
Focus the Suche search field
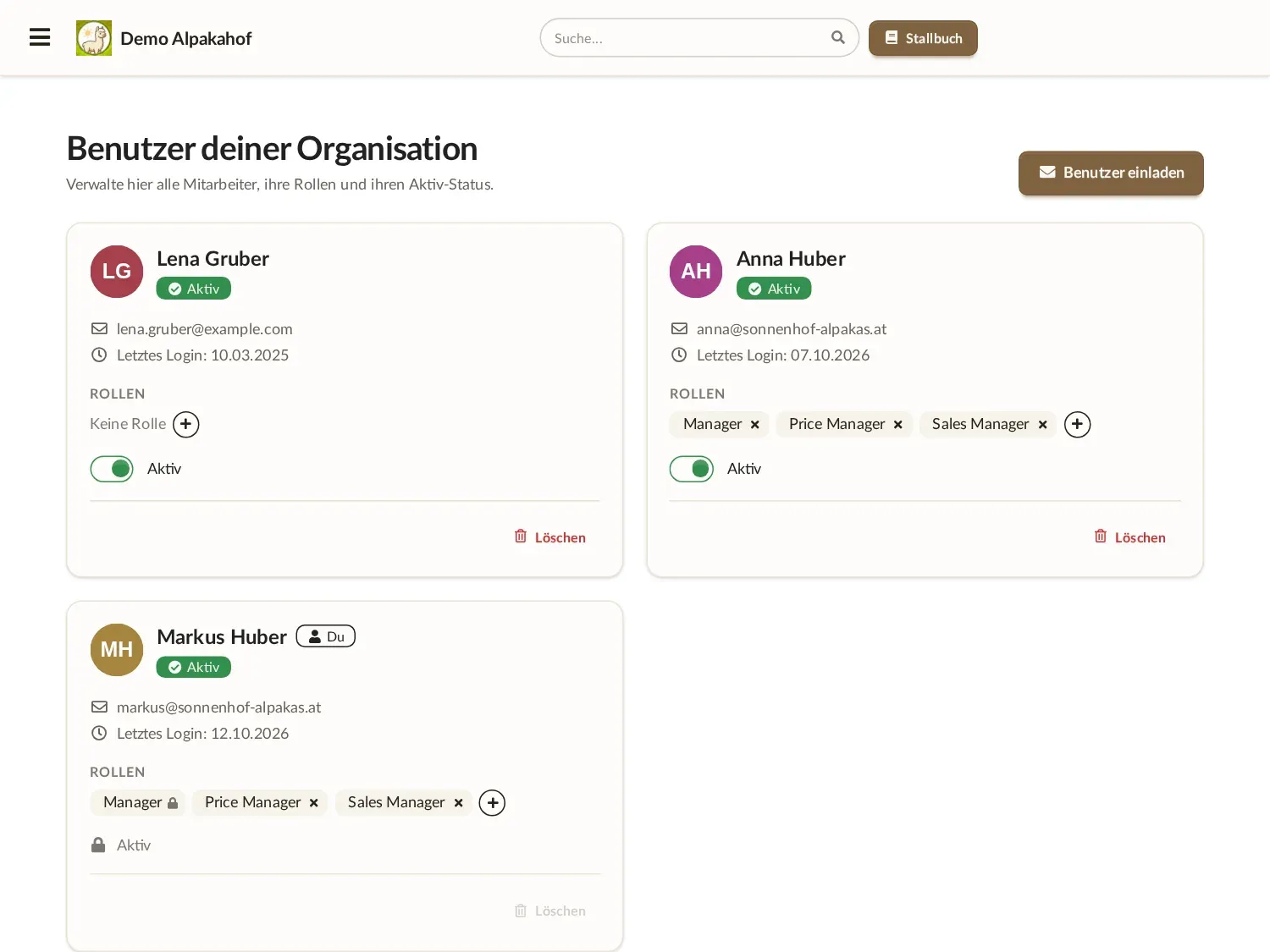699,38
